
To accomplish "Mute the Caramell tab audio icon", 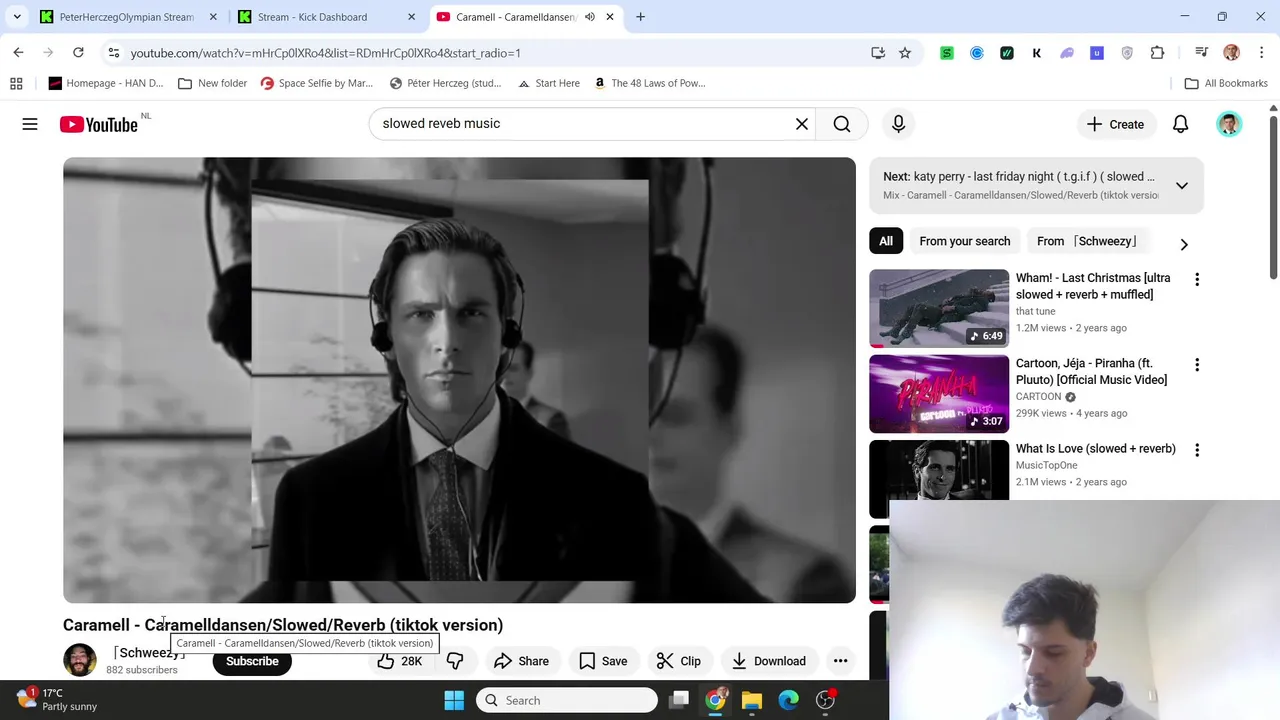I will 590,17.
